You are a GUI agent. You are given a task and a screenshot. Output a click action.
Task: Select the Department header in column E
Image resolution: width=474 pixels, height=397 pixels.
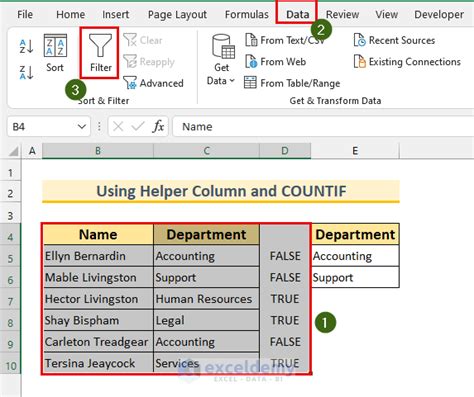[355, 234]
